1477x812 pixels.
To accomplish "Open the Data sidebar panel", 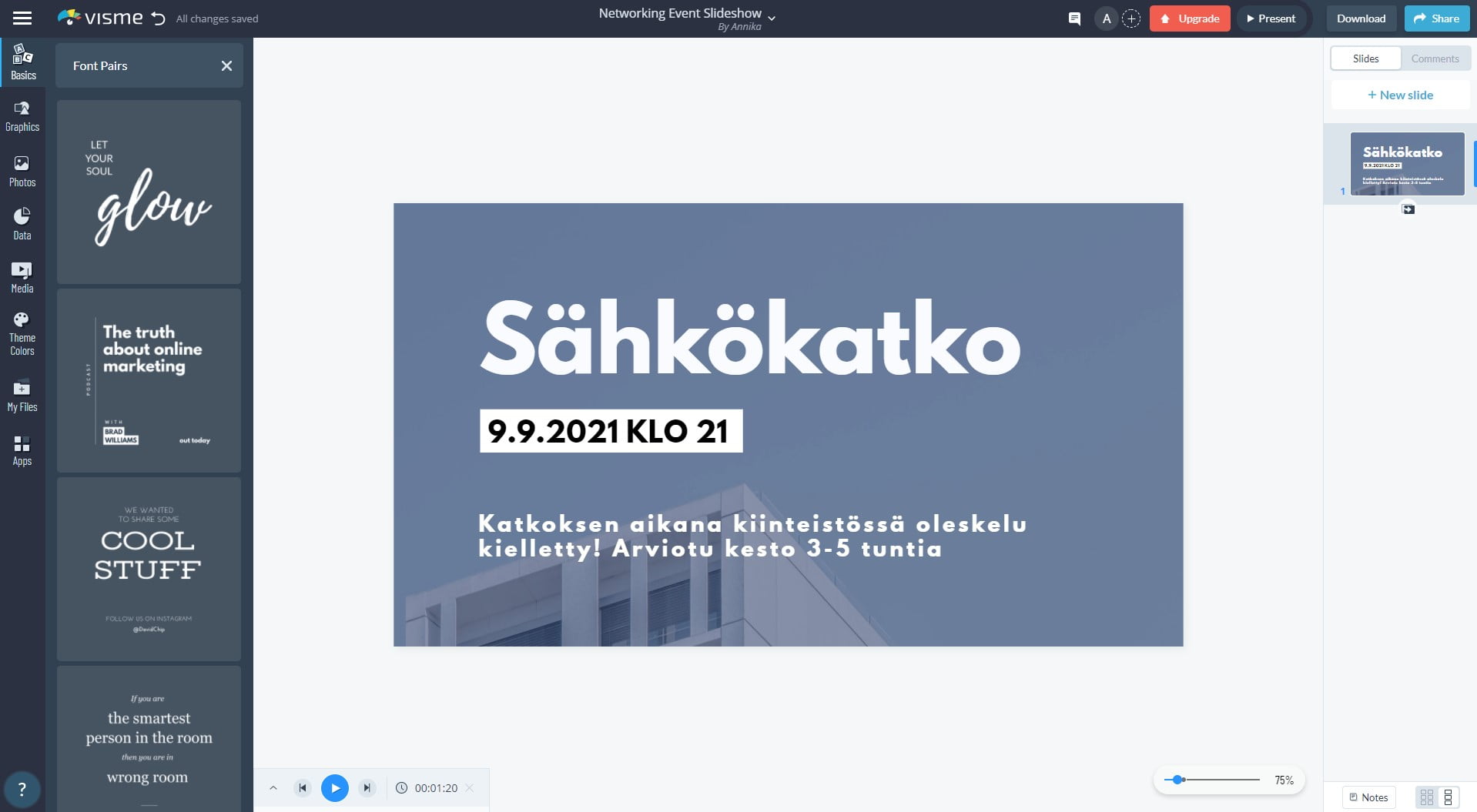I will click(22, 224).
